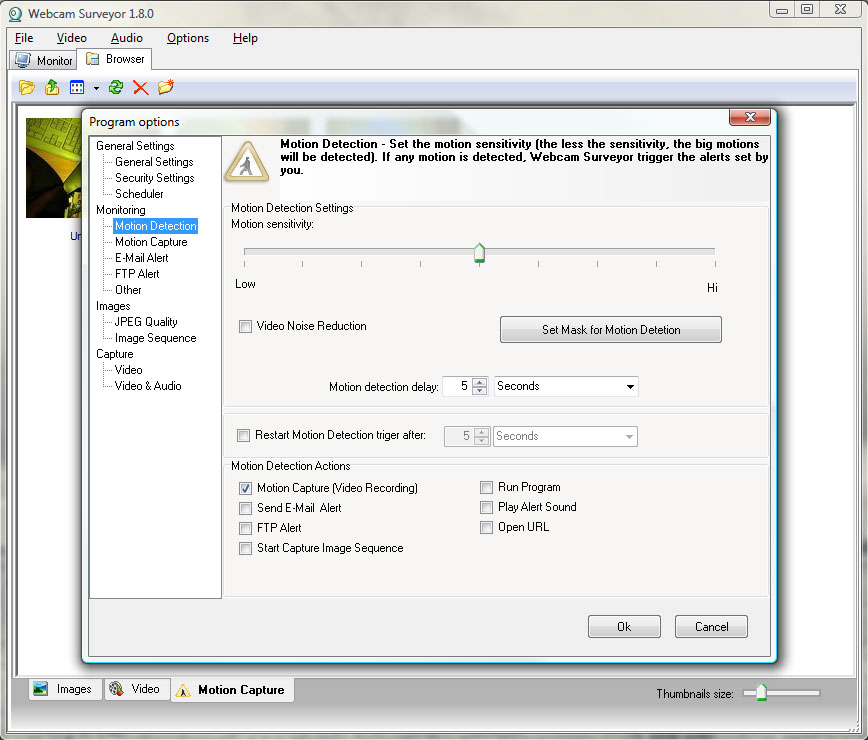Click the Webcam Surveyor app icon
Viewport: 868px width, 740px height.
(15, 14)
